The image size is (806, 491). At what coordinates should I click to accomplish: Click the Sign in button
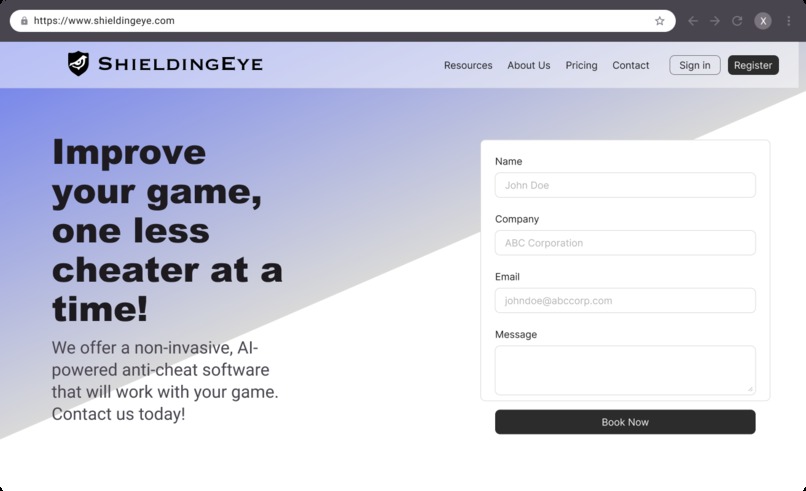pyautogui.click(x=694, y=65)
